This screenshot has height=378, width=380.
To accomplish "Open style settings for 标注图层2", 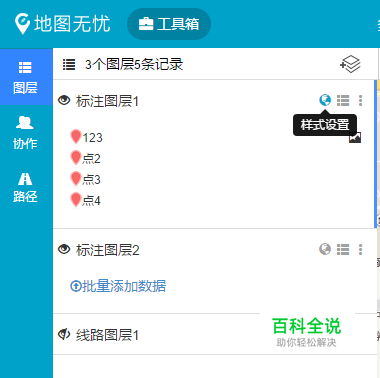I will coord(325,249).
